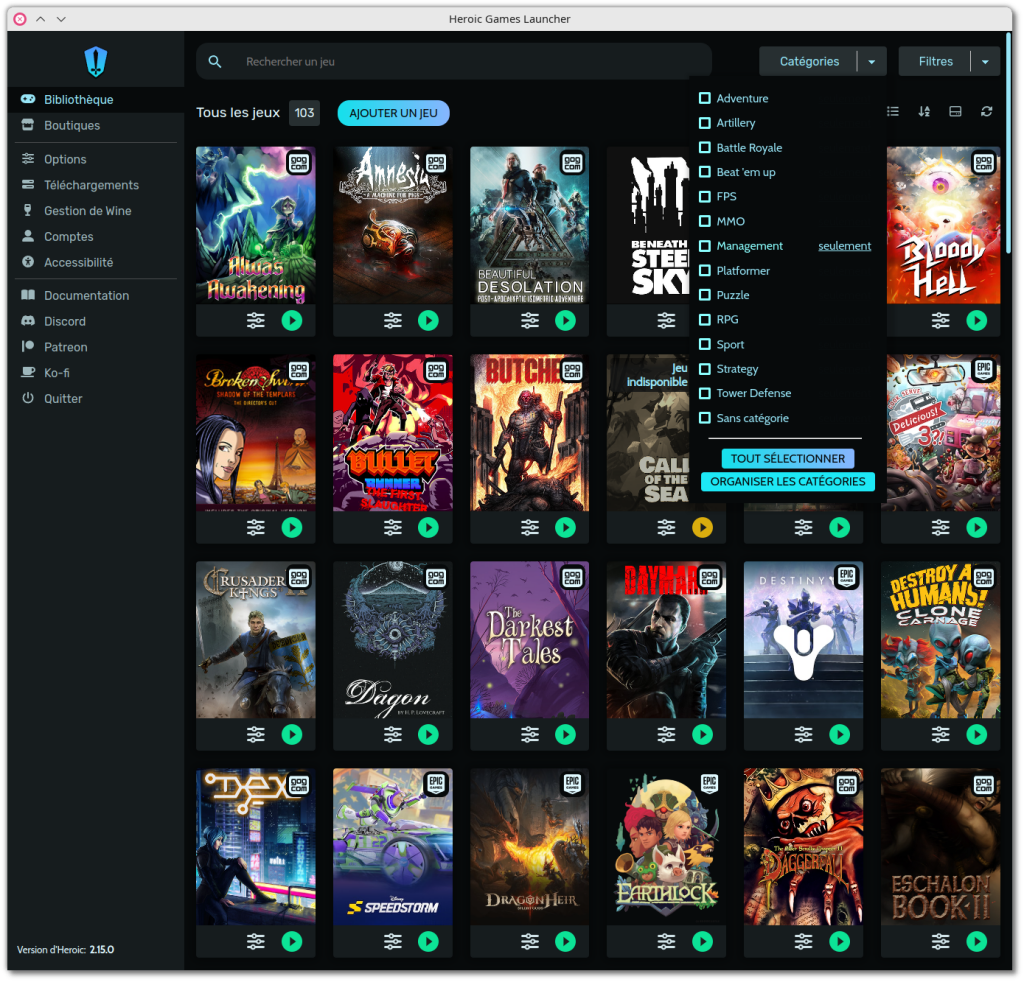The width and height of the screenshot is (1024, 982).
Task: Click the Heroic shield logo
Action: 95,61
